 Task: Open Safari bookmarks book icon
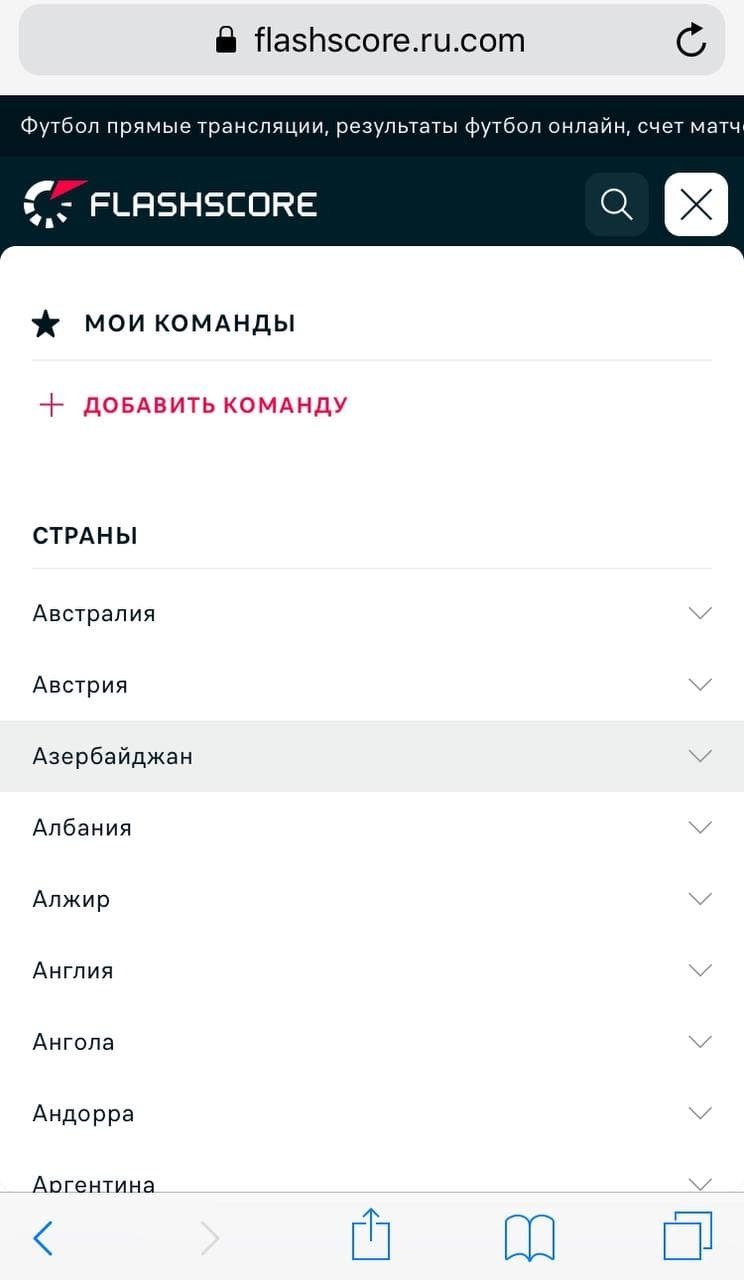coord(529,1238)
